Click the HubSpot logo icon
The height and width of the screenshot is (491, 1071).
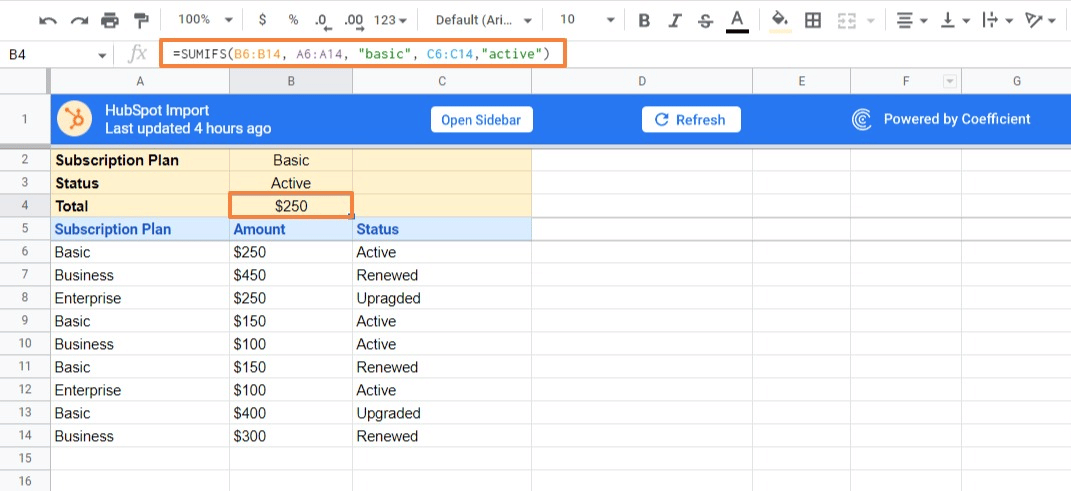coord(75,120)
